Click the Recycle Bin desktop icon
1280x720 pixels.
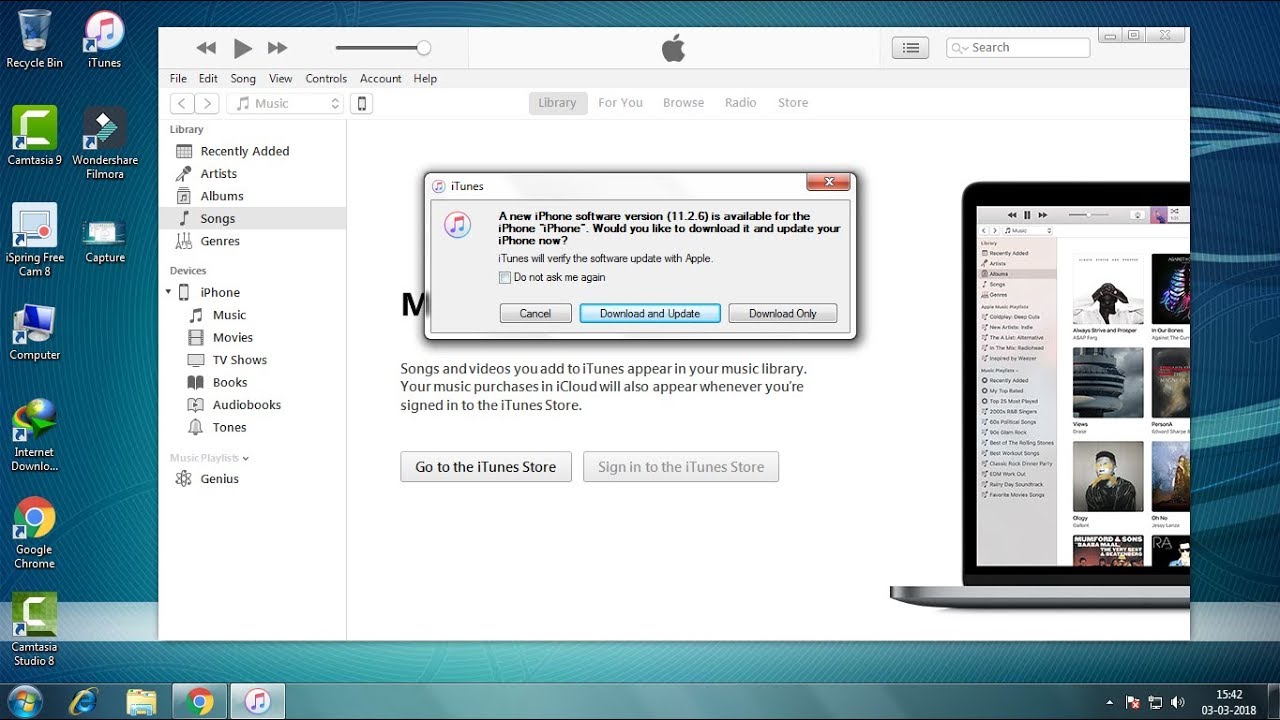[x=34, y=39]
